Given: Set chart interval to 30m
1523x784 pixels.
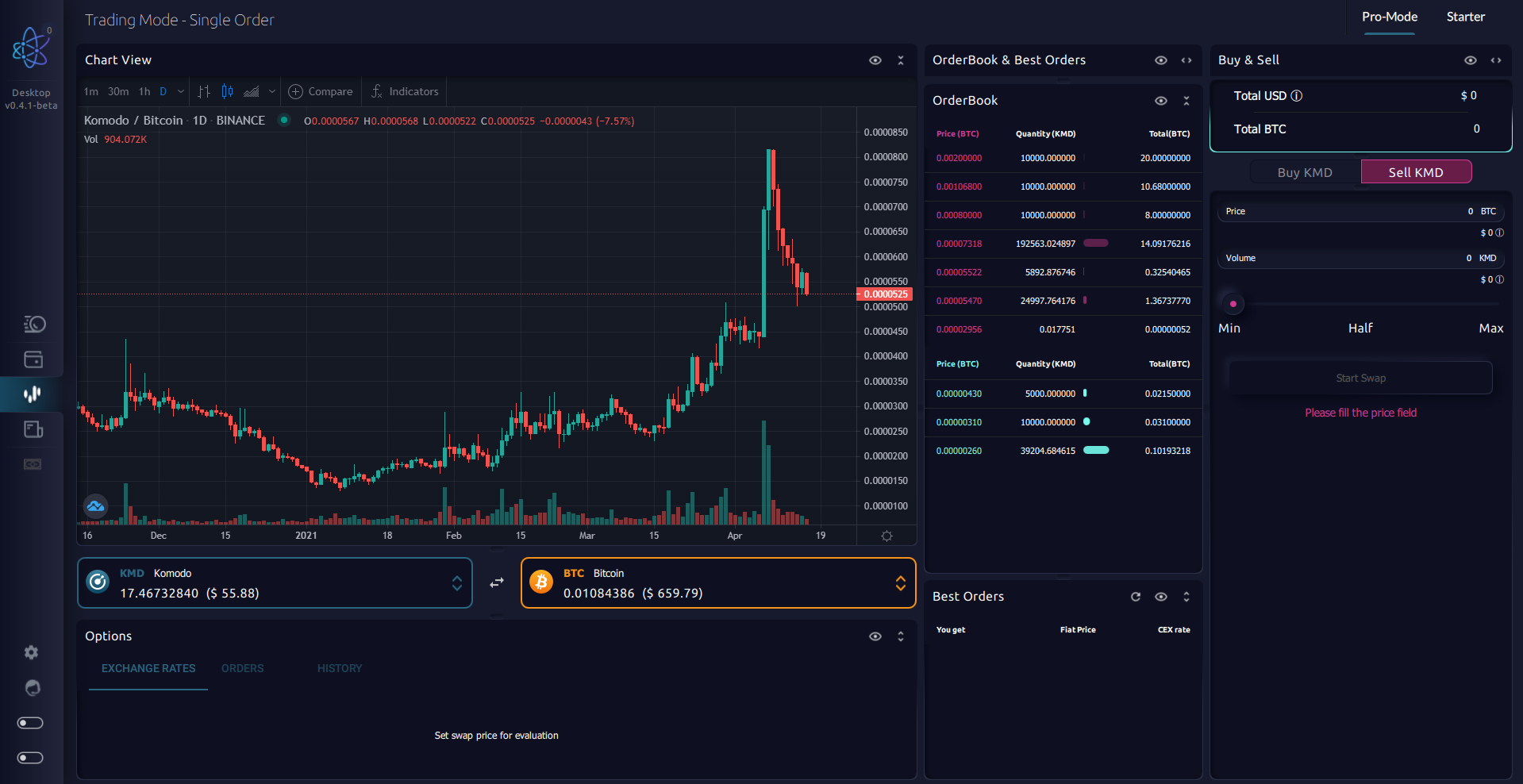Looking at the screenshot, I should click(118, 91).
